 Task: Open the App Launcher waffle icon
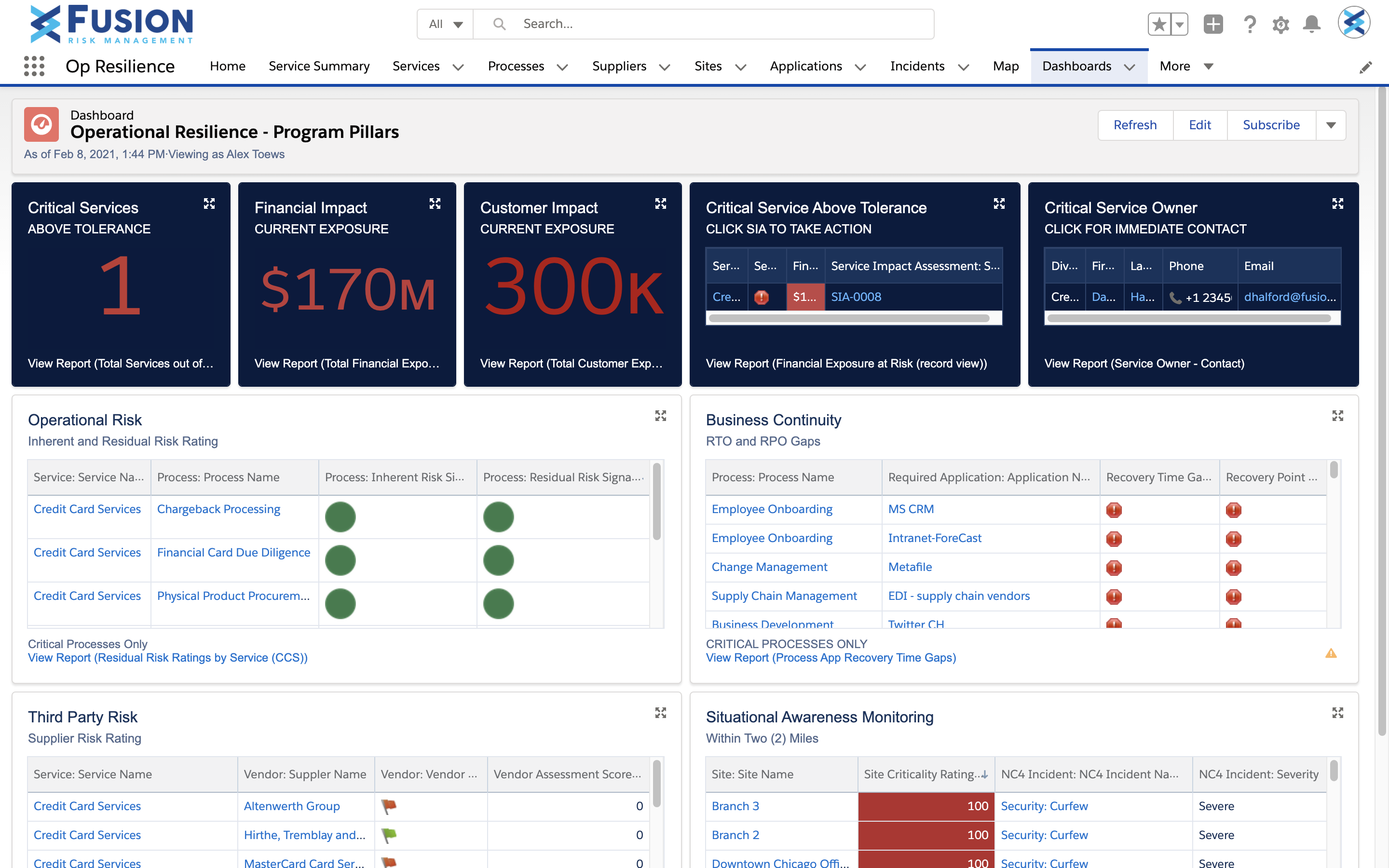34,66
